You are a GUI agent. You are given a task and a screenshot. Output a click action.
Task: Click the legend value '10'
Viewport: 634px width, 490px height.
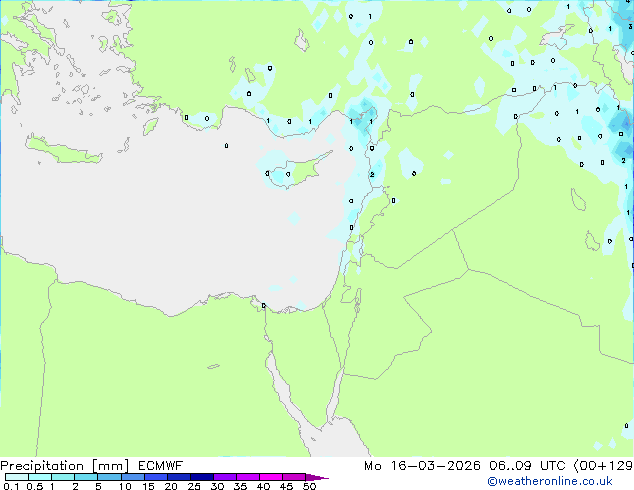pyautogui.click(x=125, y=486)
